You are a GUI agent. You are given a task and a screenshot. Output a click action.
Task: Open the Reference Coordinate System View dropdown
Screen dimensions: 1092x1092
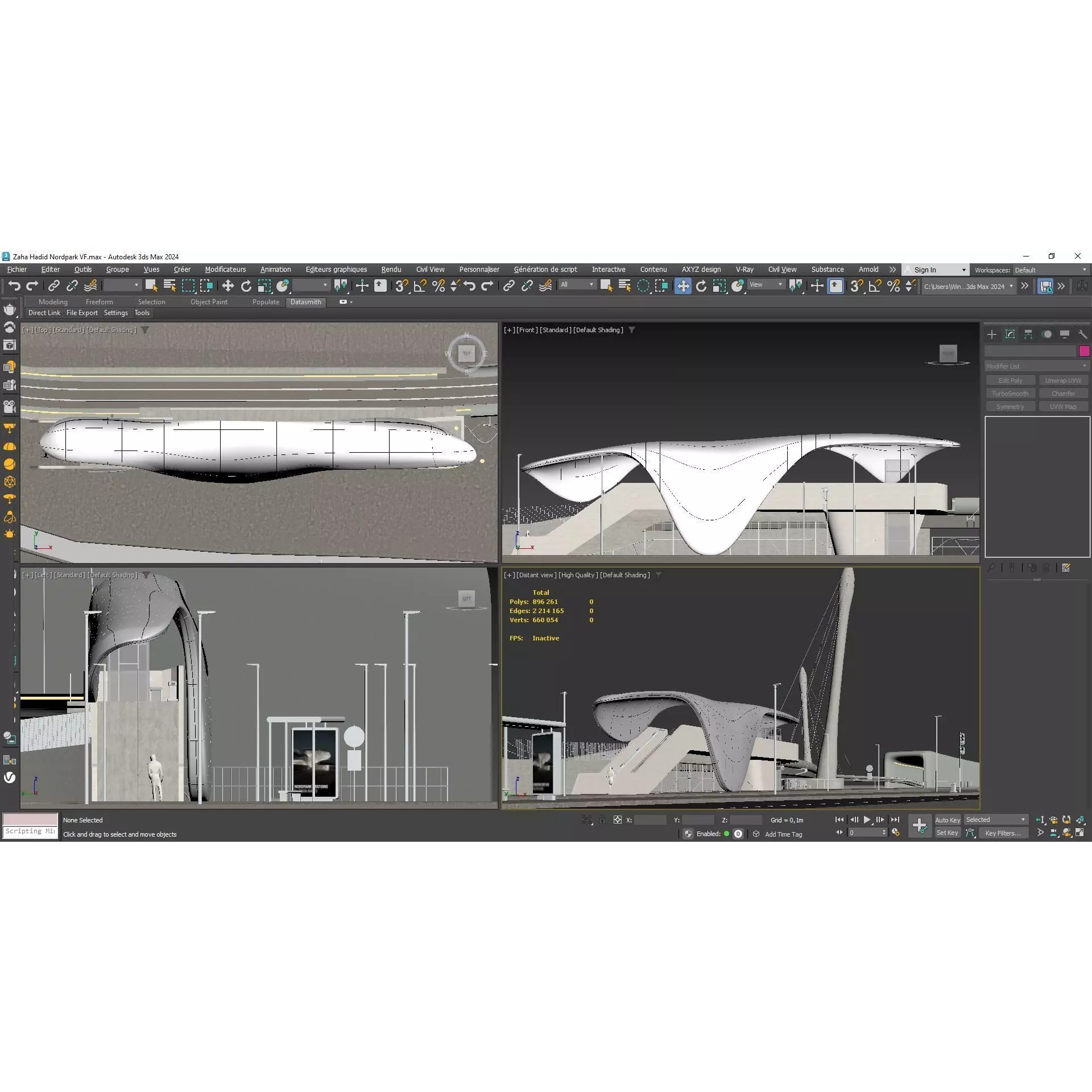765,284
